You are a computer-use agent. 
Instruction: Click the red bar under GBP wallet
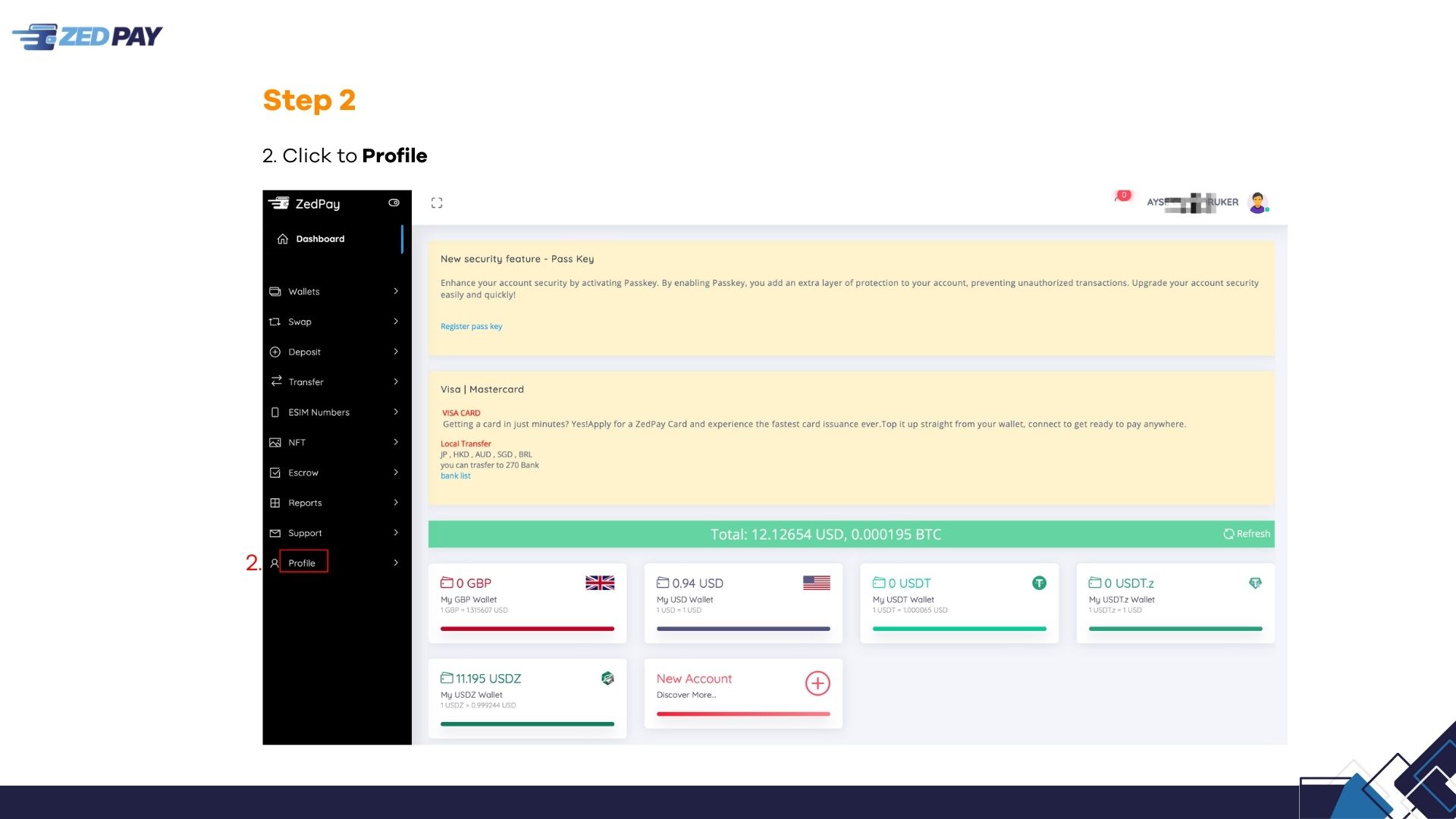click(527, 629)
